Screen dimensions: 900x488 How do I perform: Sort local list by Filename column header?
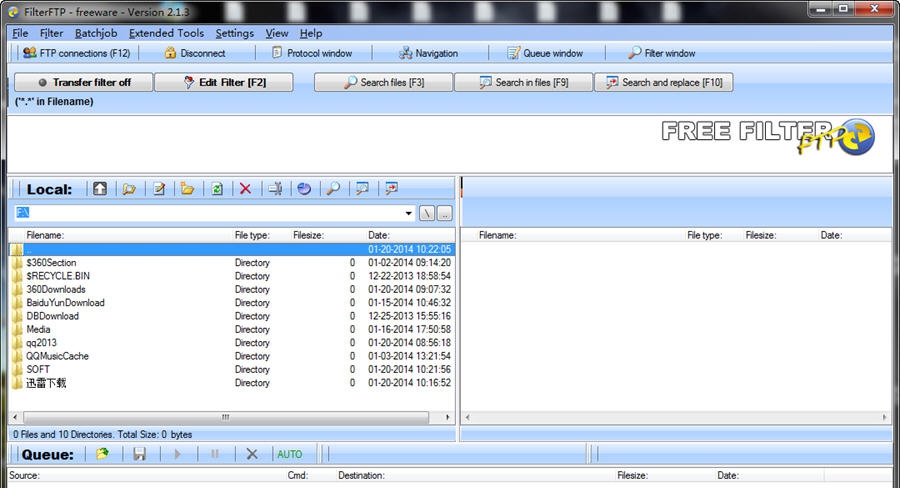[45, 235]
